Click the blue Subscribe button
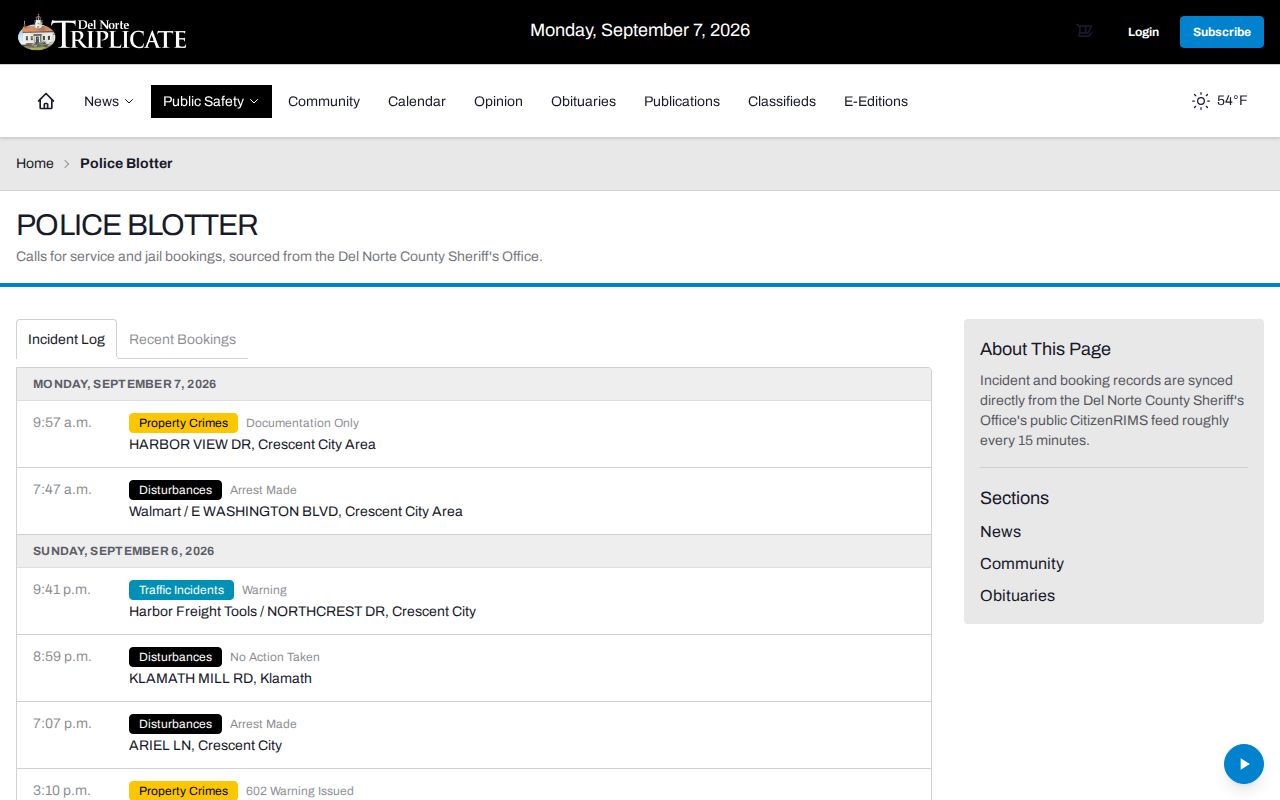 [1221, 32]
